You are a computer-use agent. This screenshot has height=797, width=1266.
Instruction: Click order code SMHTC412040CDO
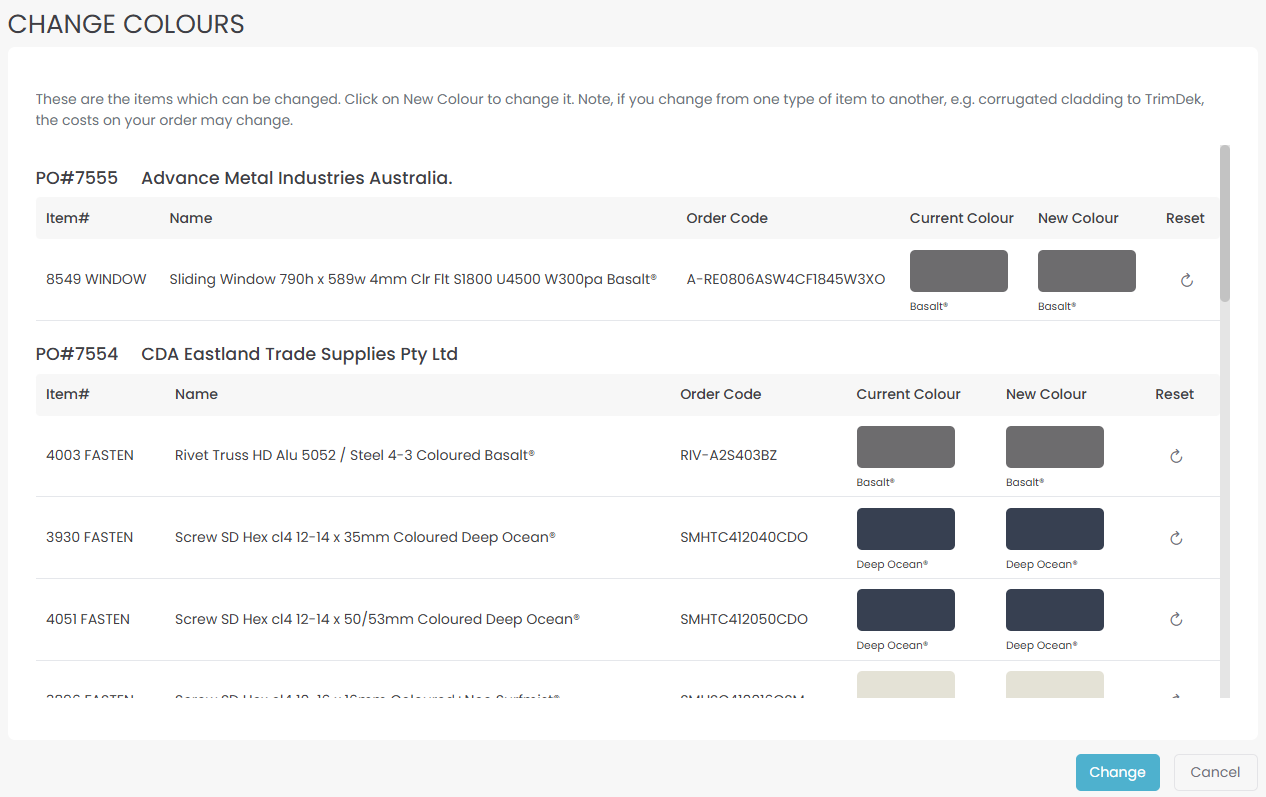click(743, 537)
